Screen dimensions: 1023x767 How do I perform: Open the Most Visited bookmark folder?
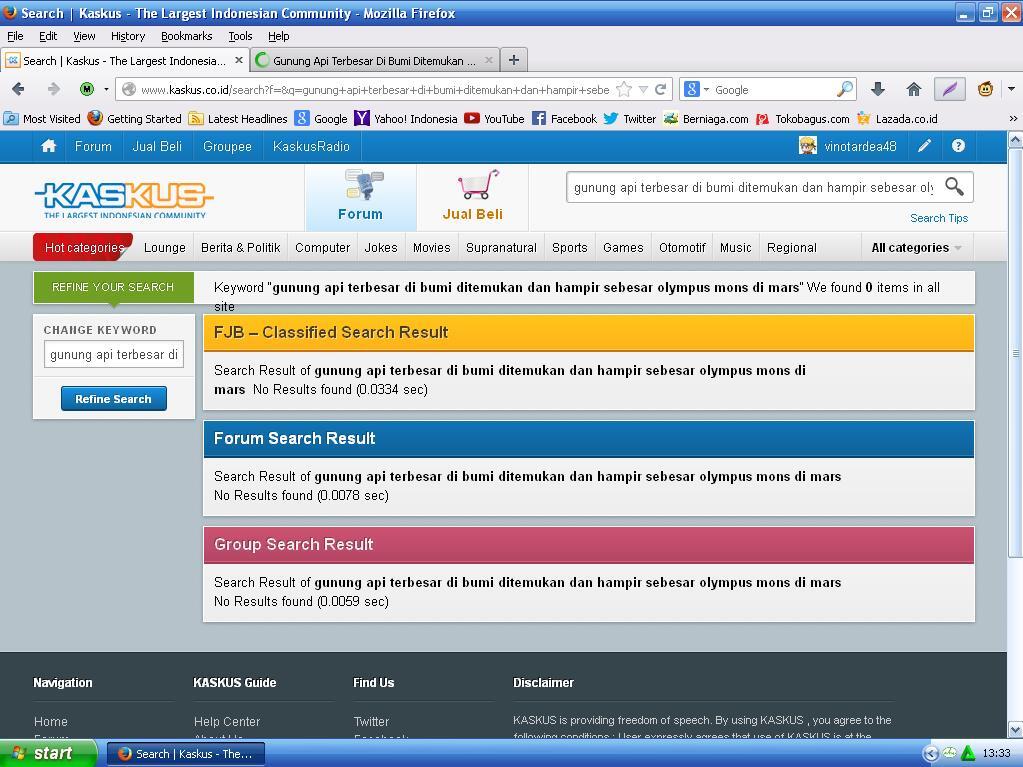click(42, 119)
